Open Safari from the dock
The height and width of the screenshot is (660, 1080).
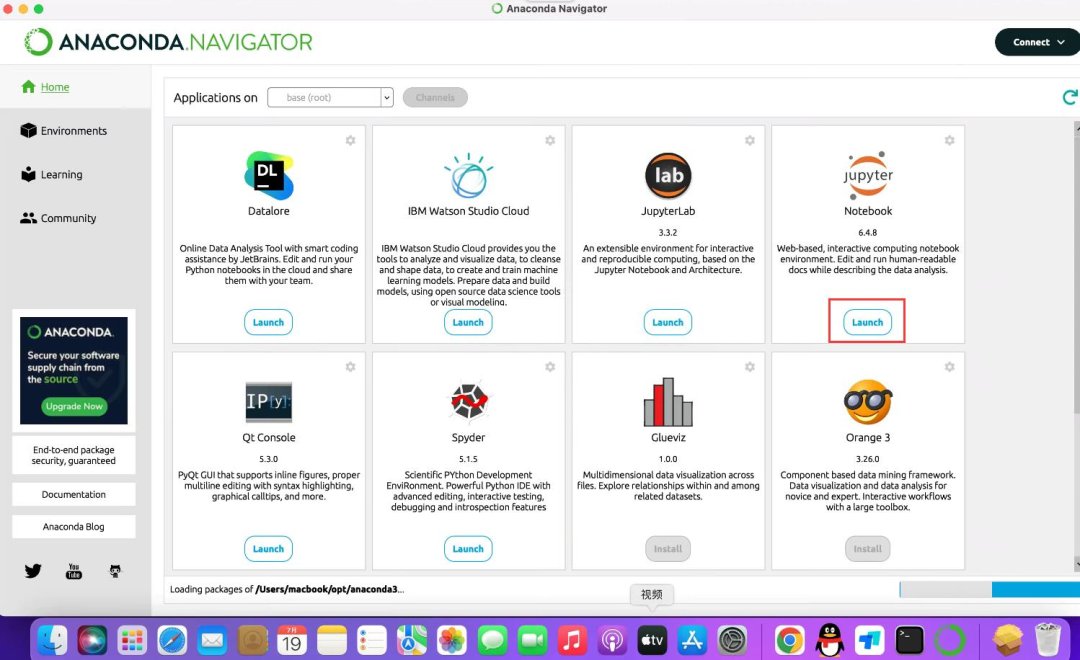pyautogui.click(x=172, y=640)
